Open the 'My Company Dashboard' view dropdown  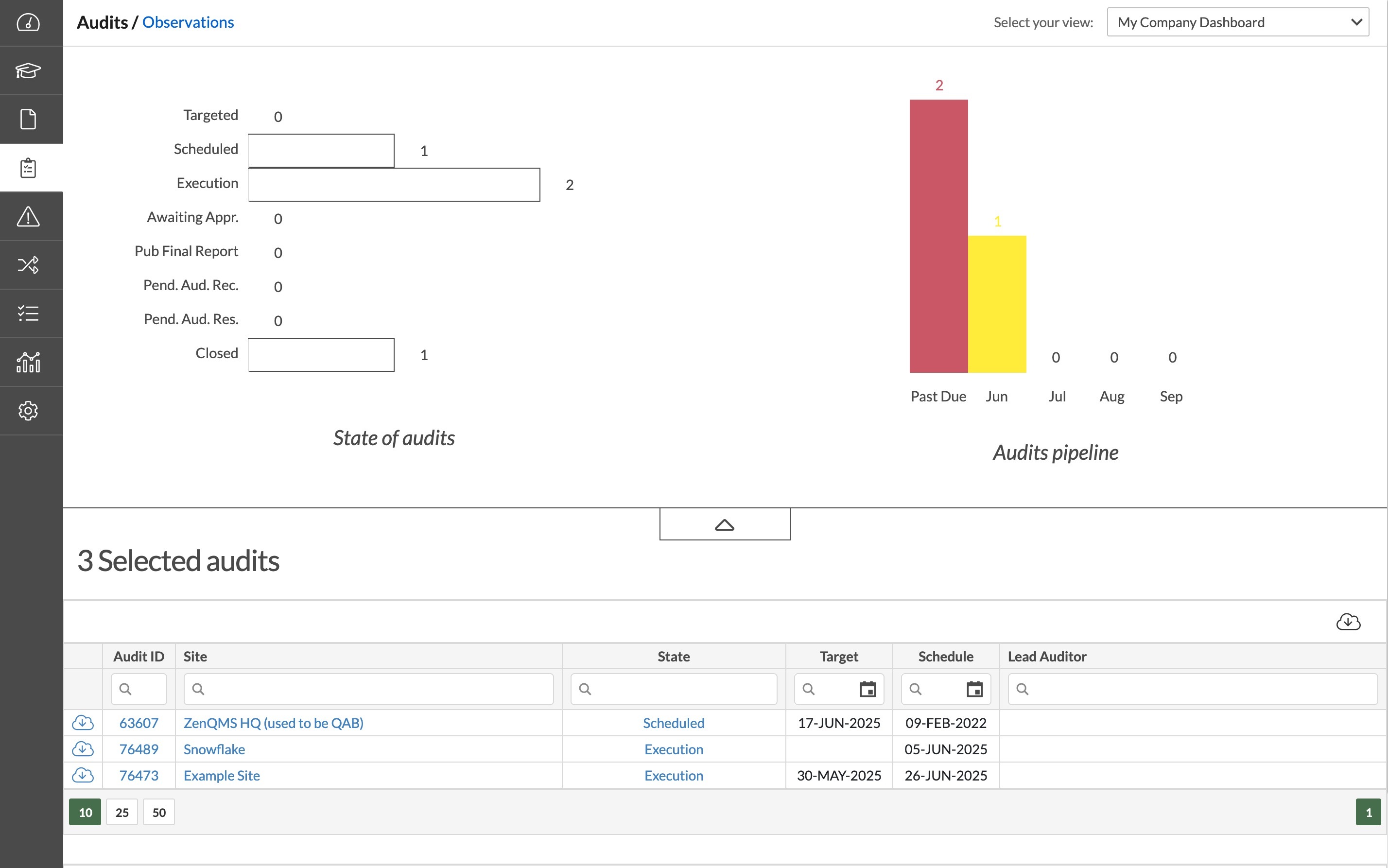(1238, 22)
